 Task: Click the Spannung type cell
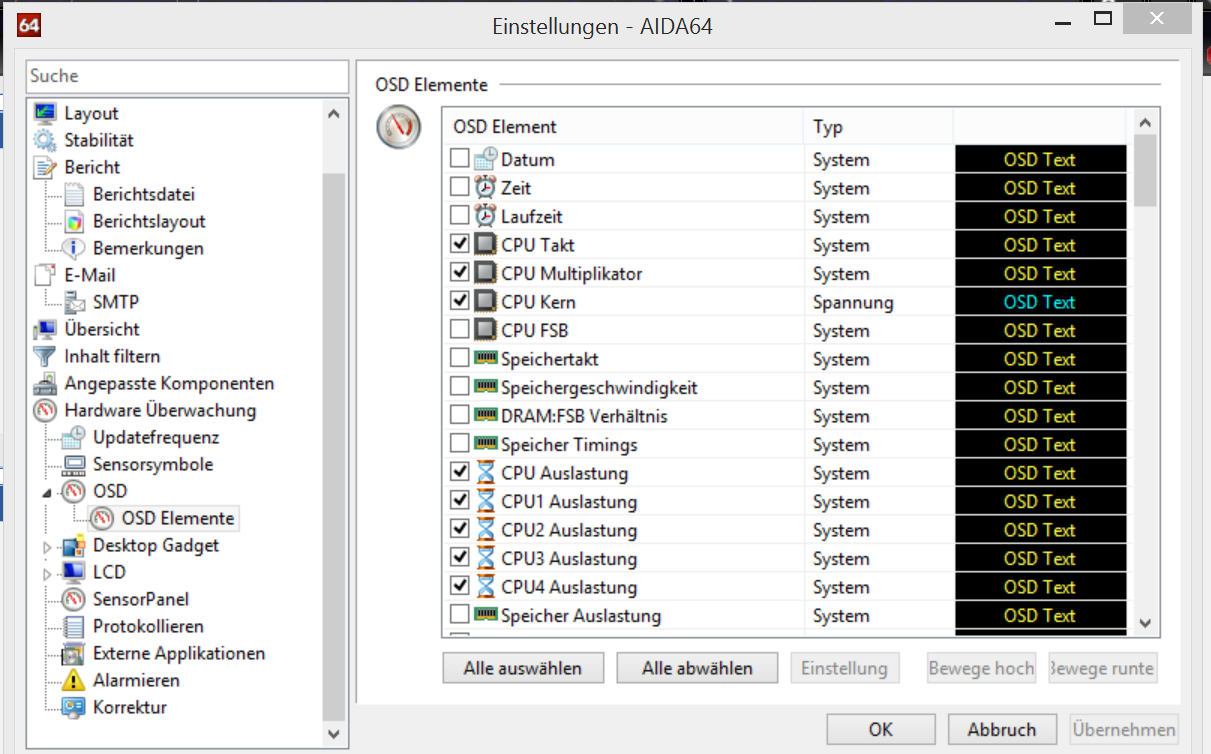point(853,302)
